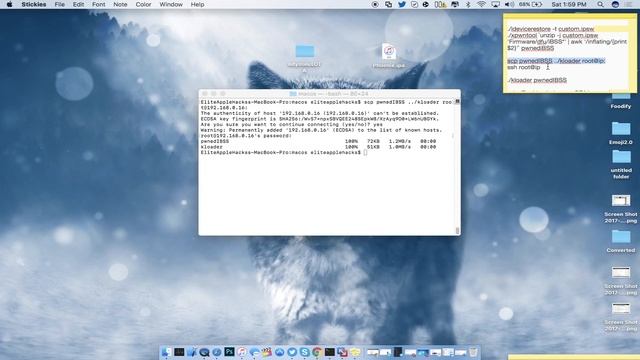Viewport: 640px width, 360px height.
Task: Click the Bluetooth status icon
Action: 468,4
